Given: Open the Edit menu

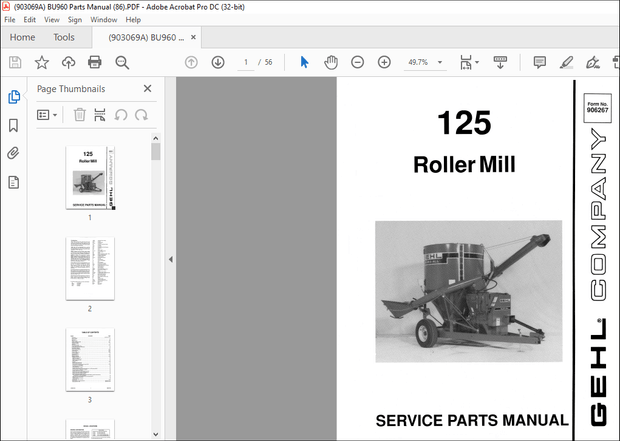Looking at the screenshot, I should (x=29, y=20).
